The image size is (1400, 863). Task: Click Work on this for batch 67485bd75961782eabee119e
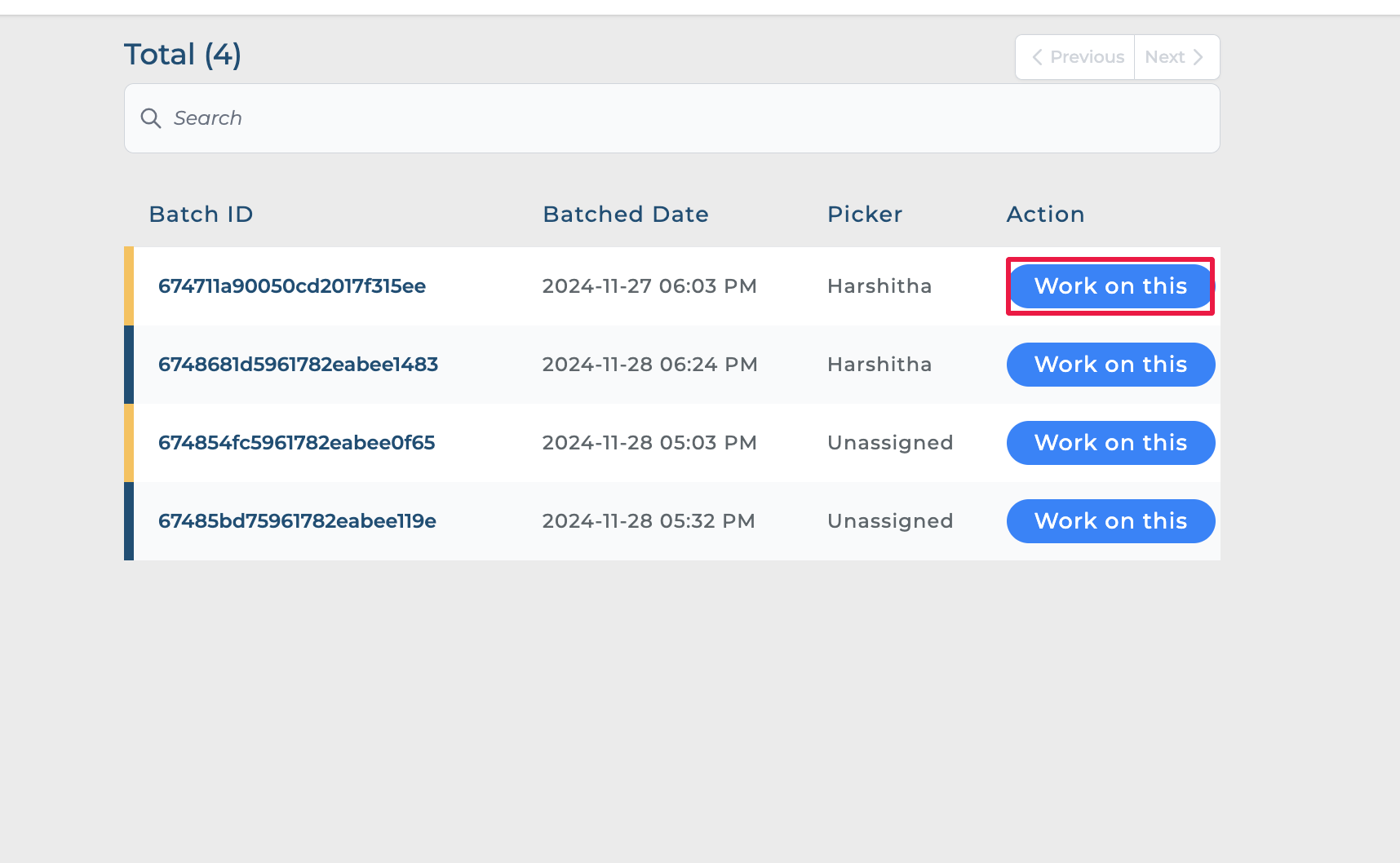[1110, 521]
